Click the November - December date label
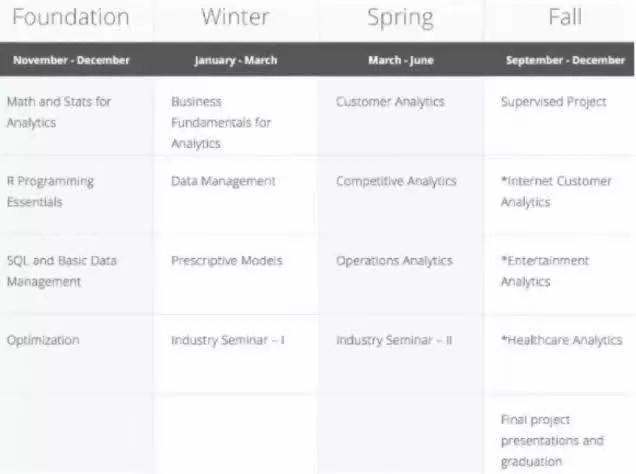636x474 pixels. (x=71, y=60)
